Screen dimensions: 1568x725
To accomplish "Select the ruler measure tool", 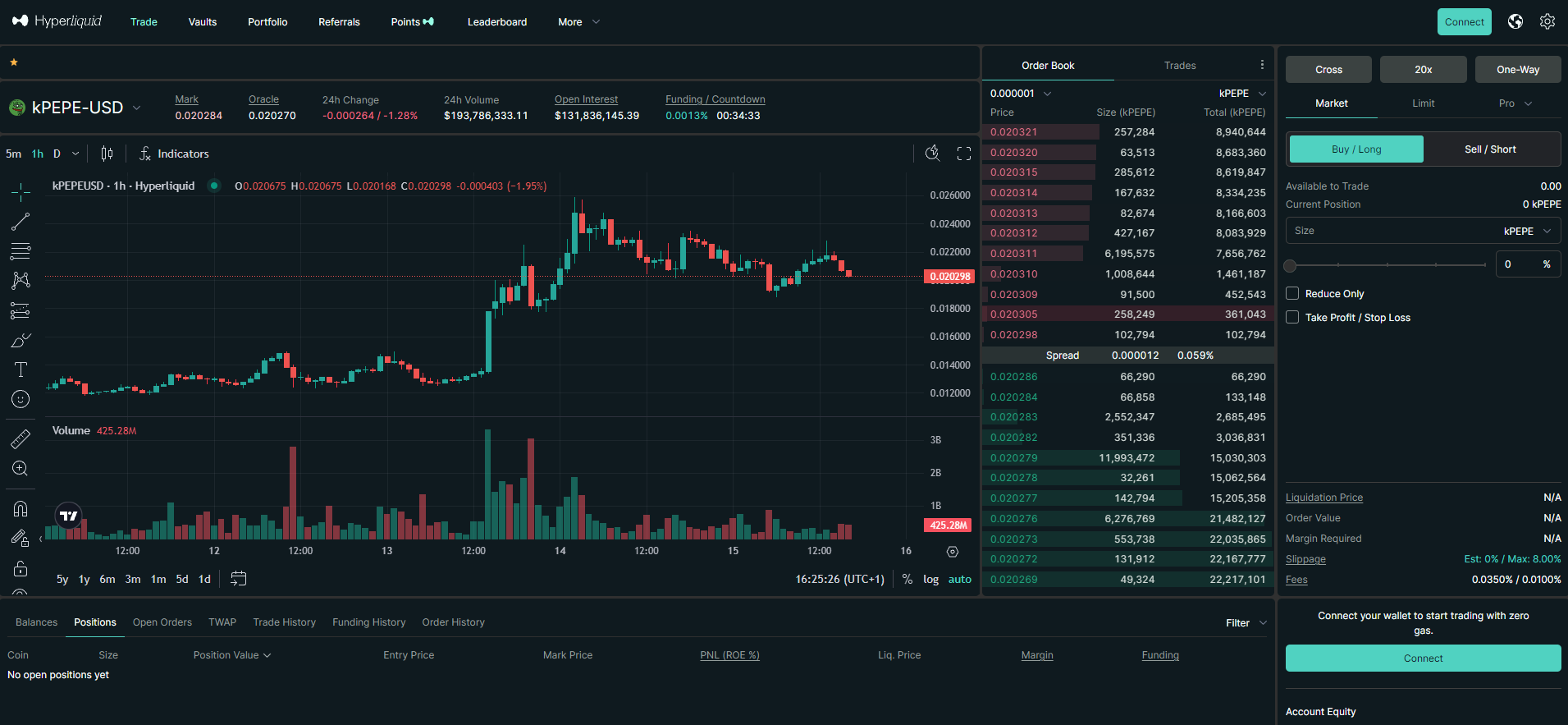I will [x=21, y=439].
